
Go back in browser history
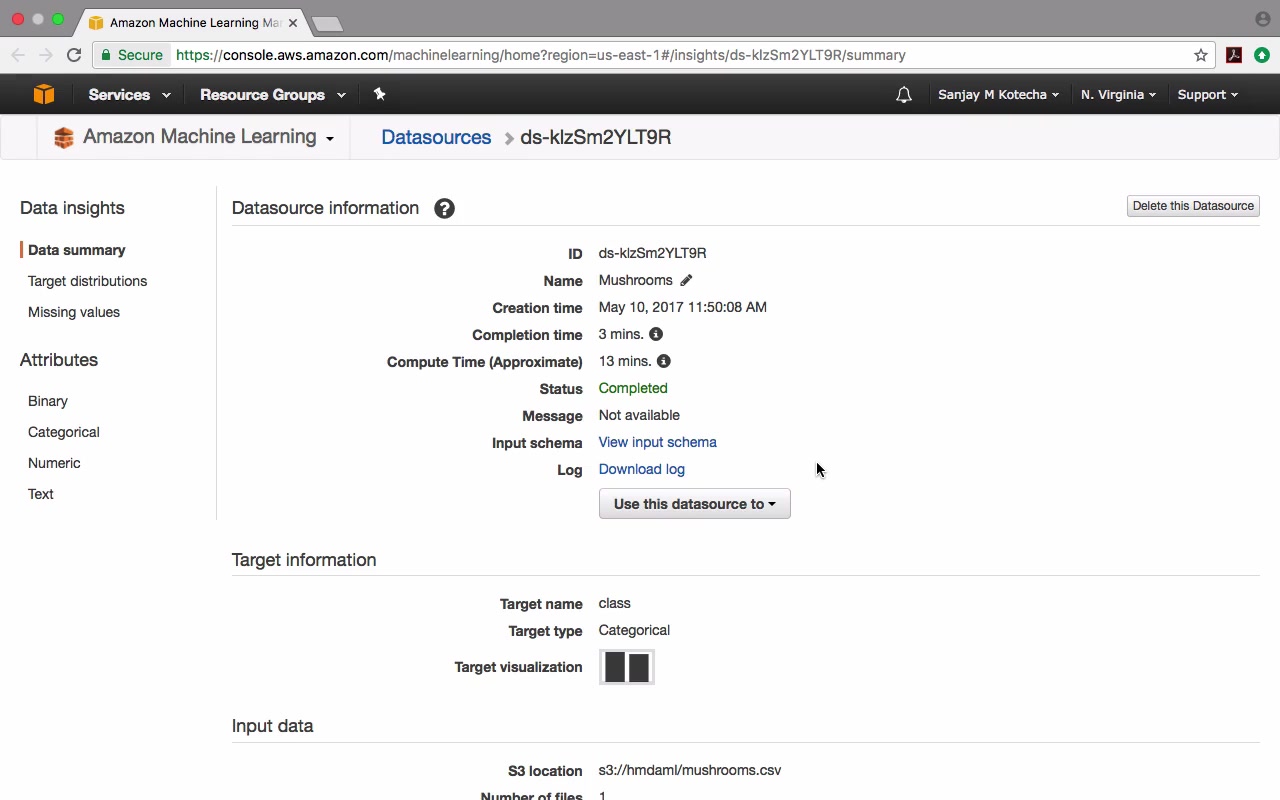(18, 55)
